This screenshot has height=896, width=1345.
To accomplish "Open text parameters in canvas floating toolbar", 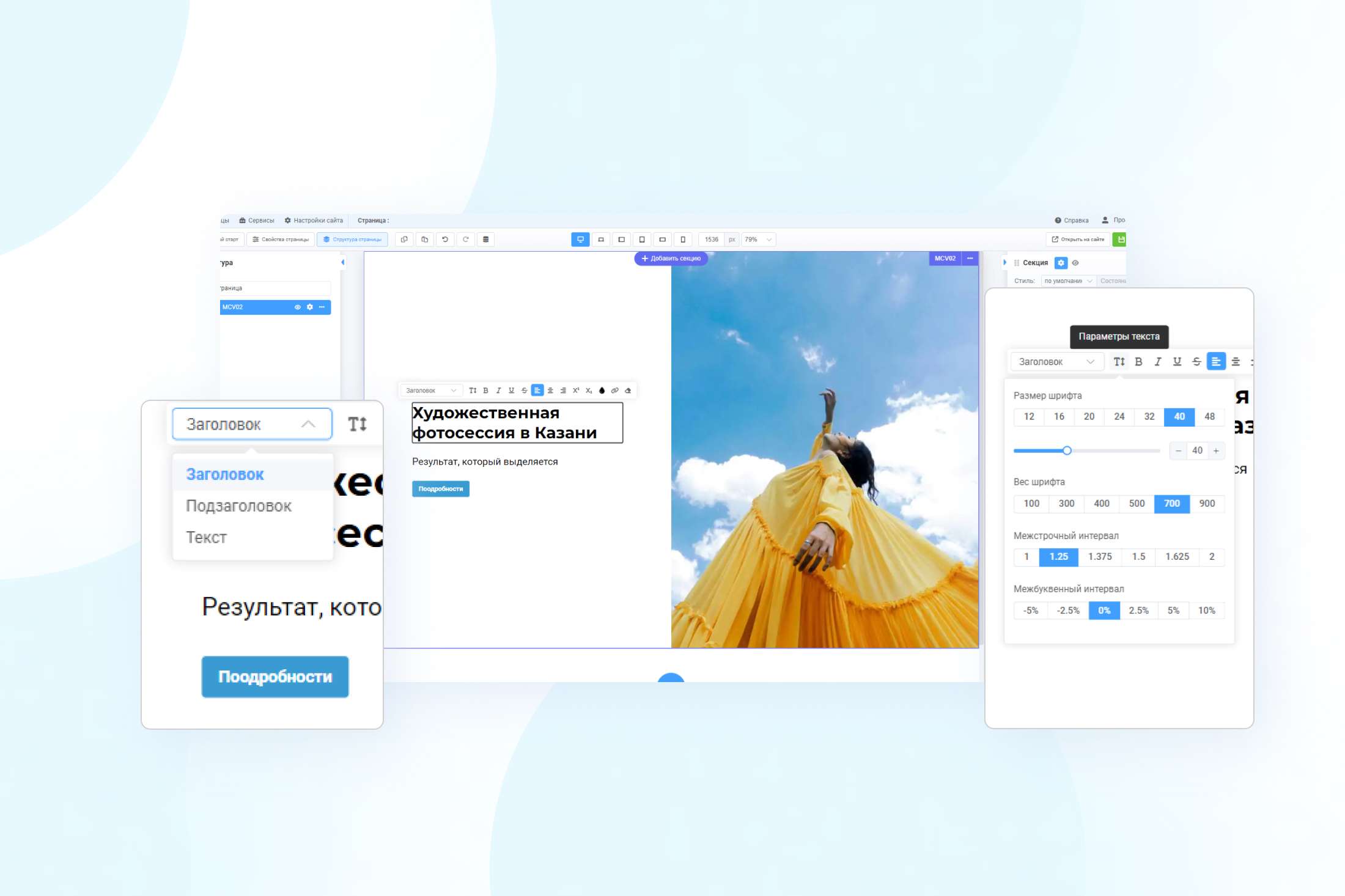I will click(x=473, y=391).
